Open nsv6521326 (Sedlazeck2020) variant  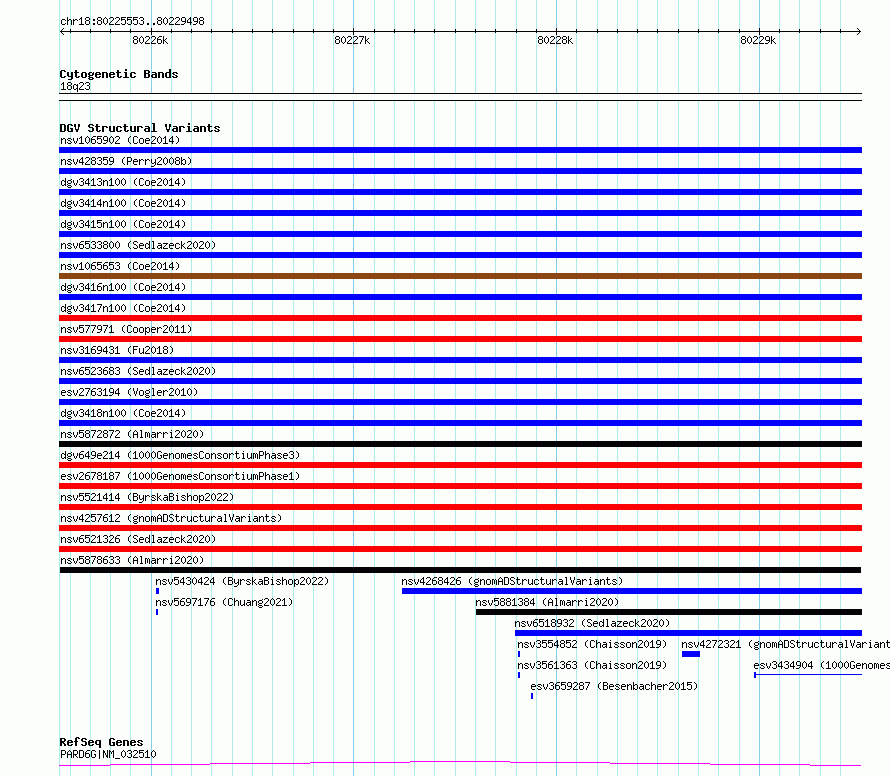click(138, 539)
